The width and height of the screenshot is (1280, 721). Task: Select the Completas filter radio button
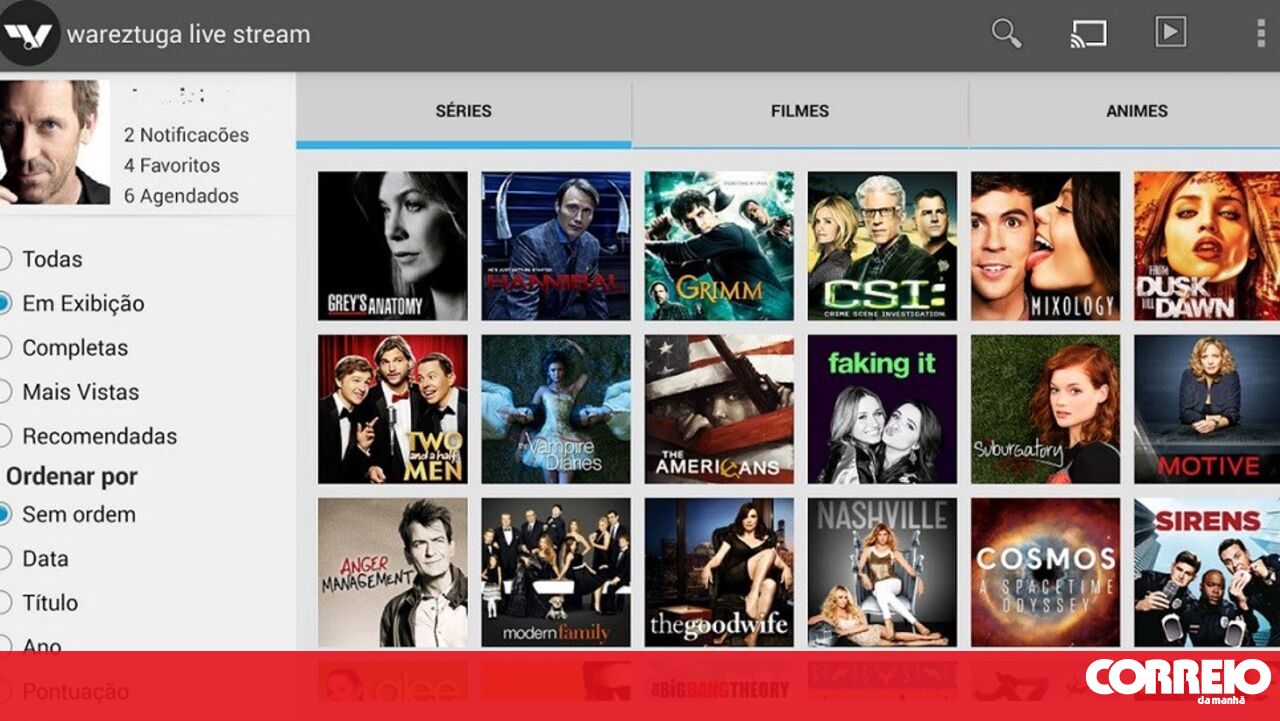(5, 348)
